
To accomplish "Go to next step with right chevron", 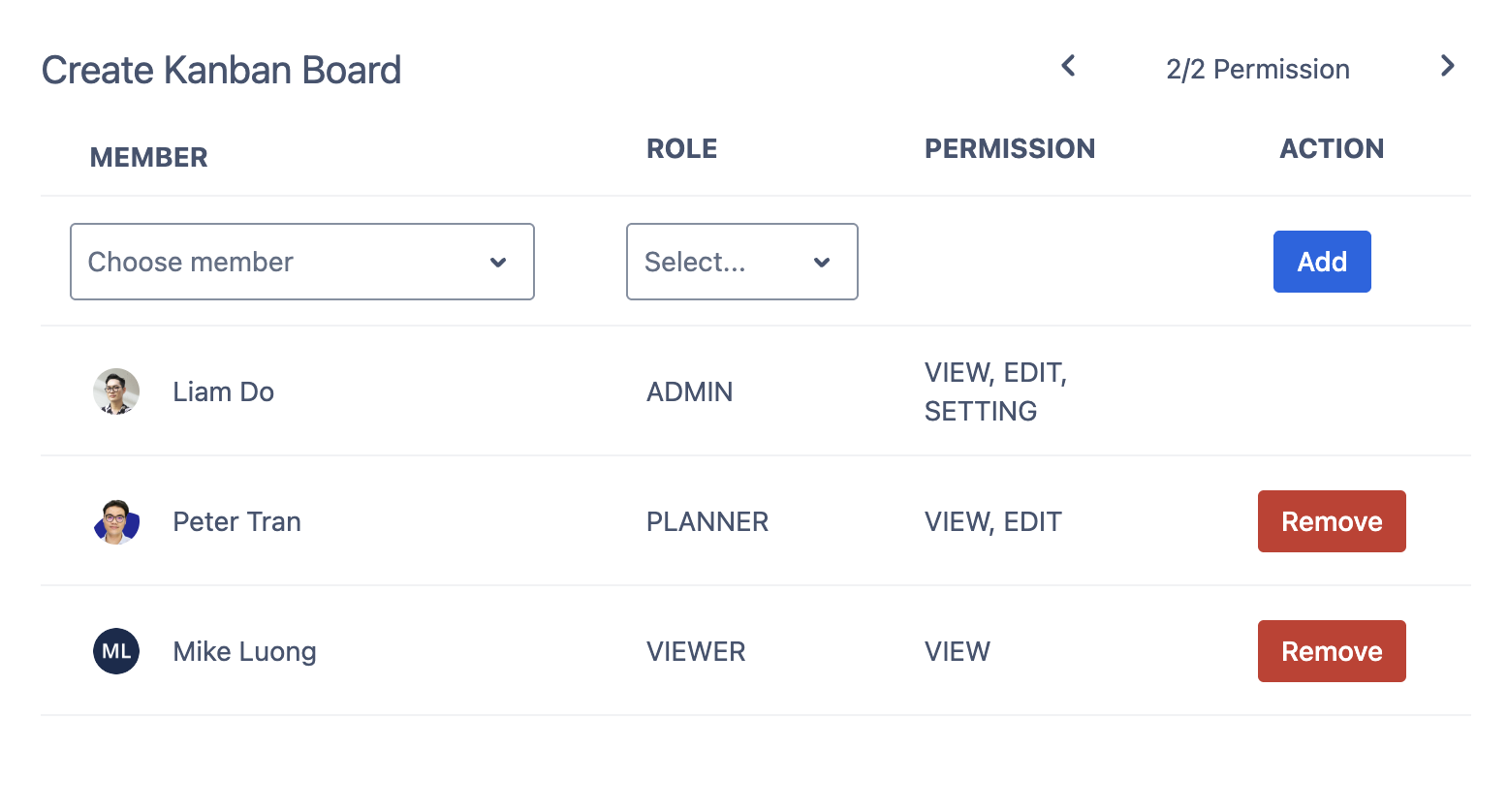I will [1447, 66].
